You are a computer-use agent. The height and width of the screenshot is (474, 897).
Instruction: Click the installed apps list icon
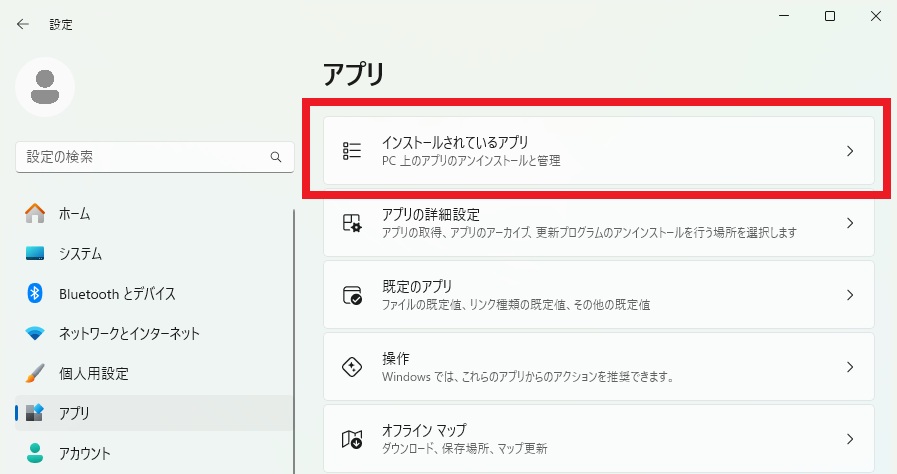(352, 151)
